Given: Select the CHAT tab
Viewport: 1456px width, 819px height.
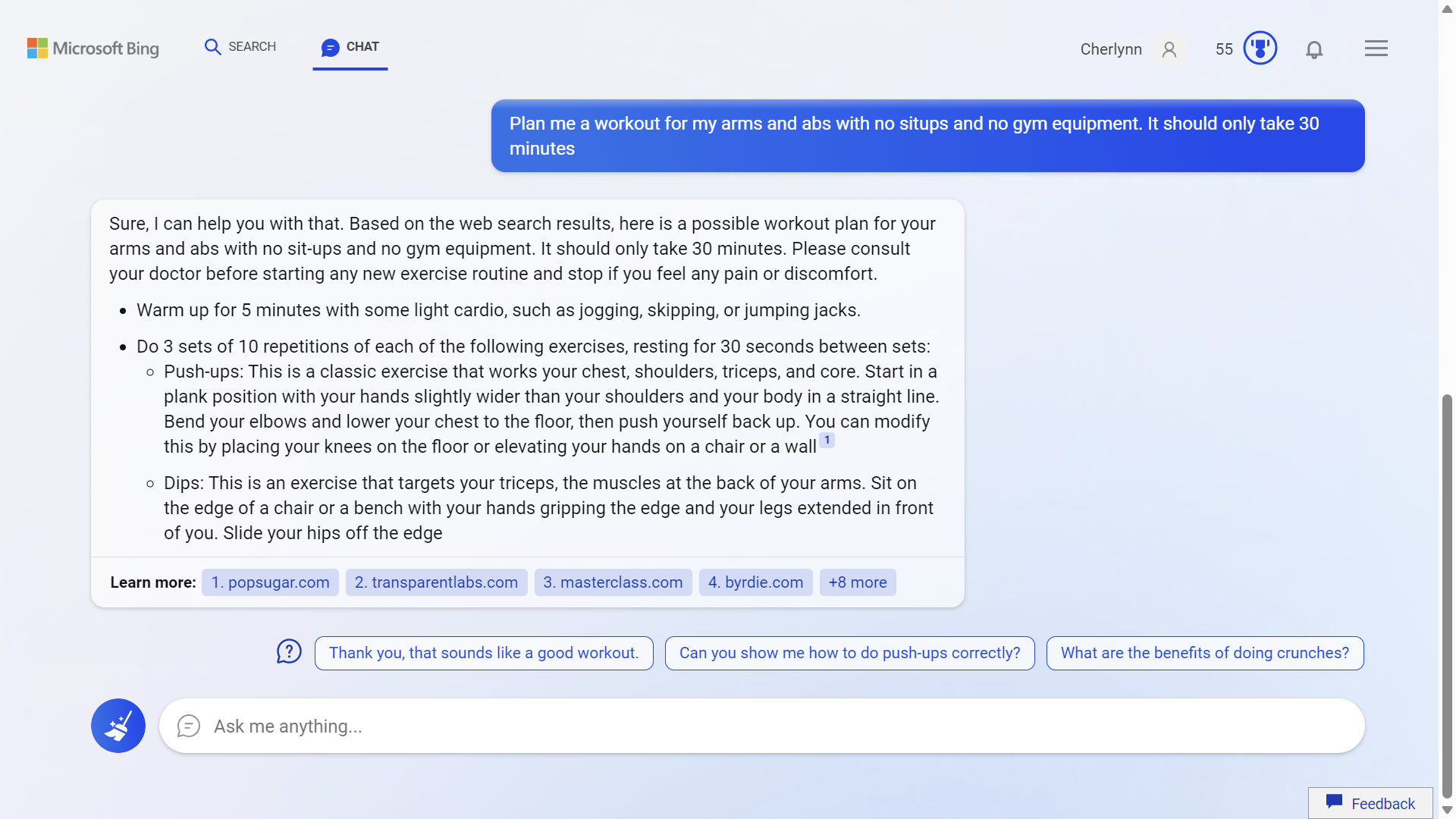Looking at the screenshot, I should click(x=350, y=46).
